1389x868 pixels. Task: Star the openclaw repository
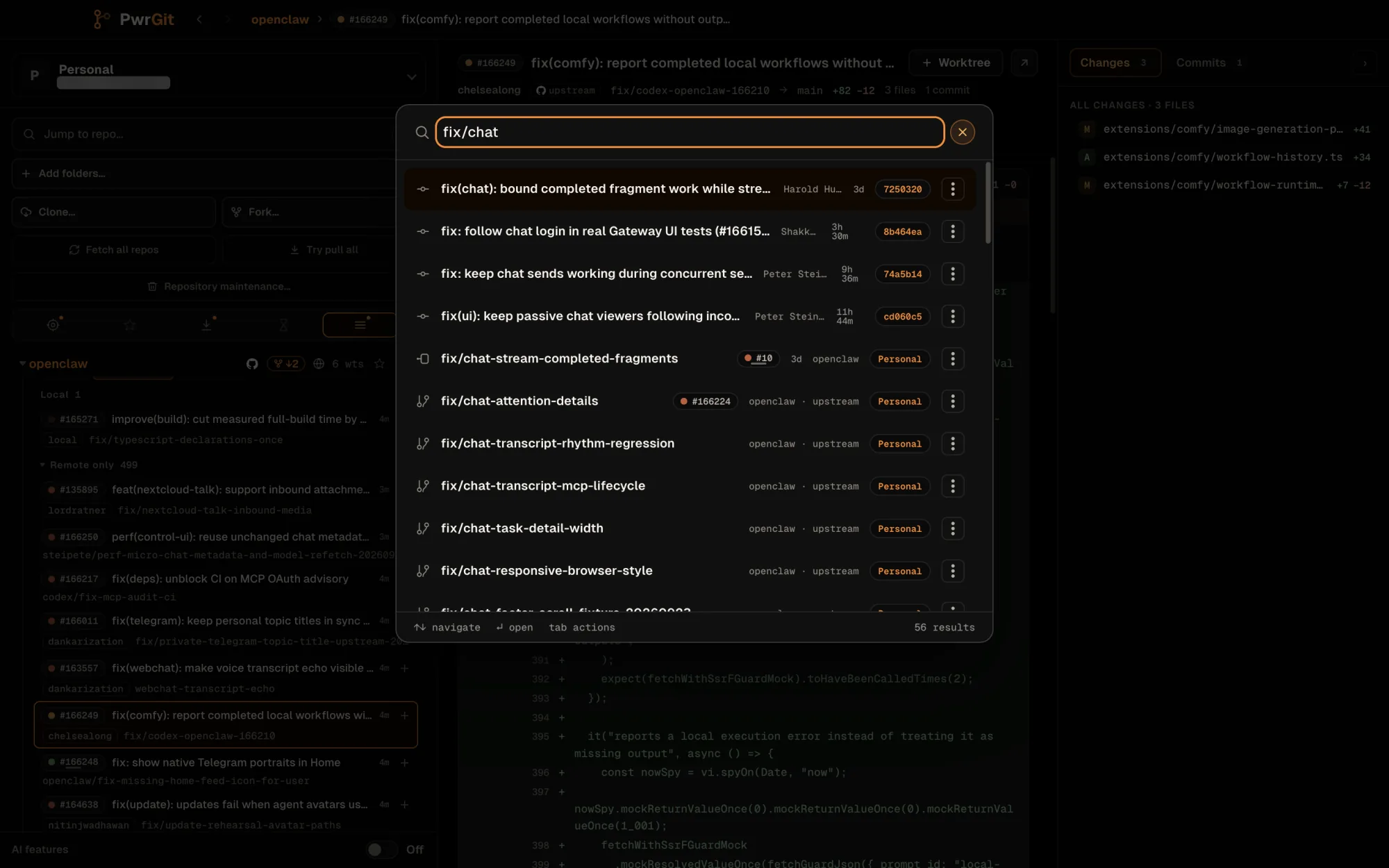pyautogui.click(x=379, y=363)
